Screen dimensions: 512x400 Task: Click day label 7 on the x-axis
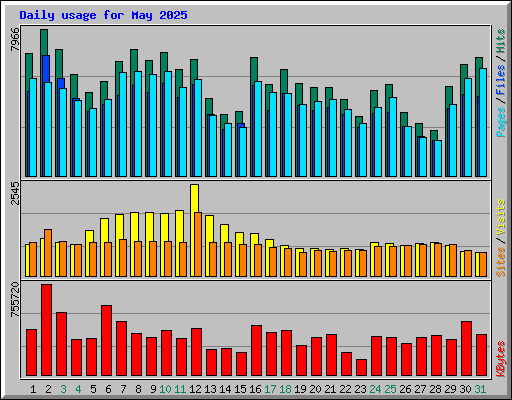[x=123, y=389]
